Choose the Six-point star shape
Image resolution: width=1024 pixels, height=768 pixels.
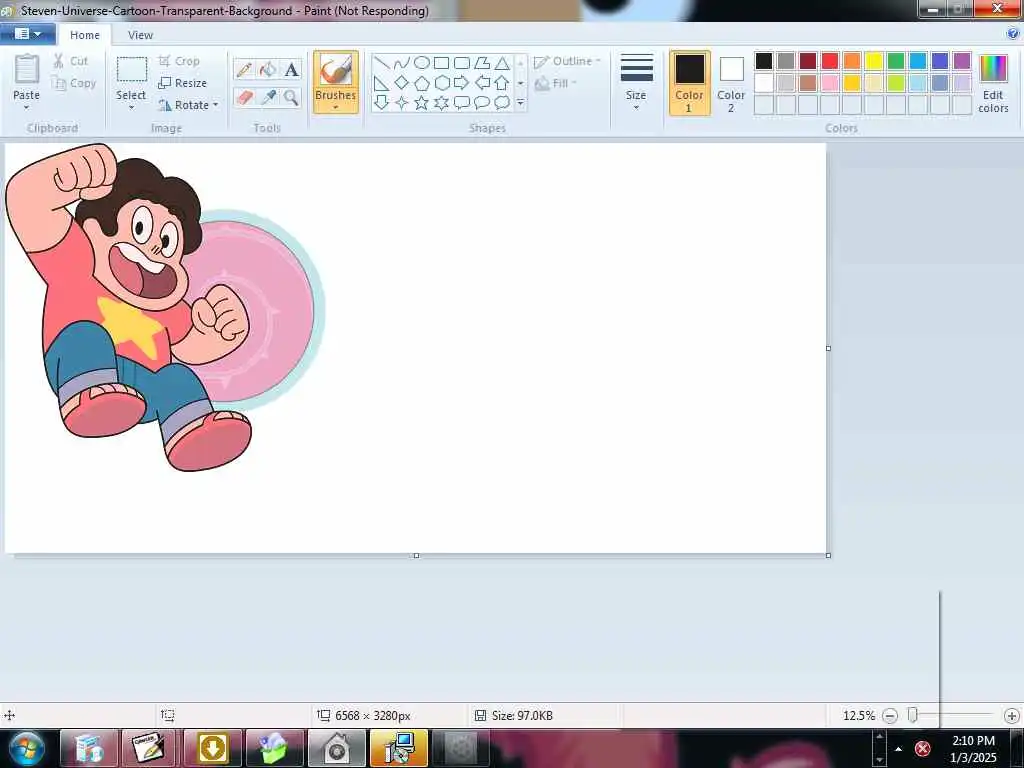pyautogui.click(x=441, y=103)
